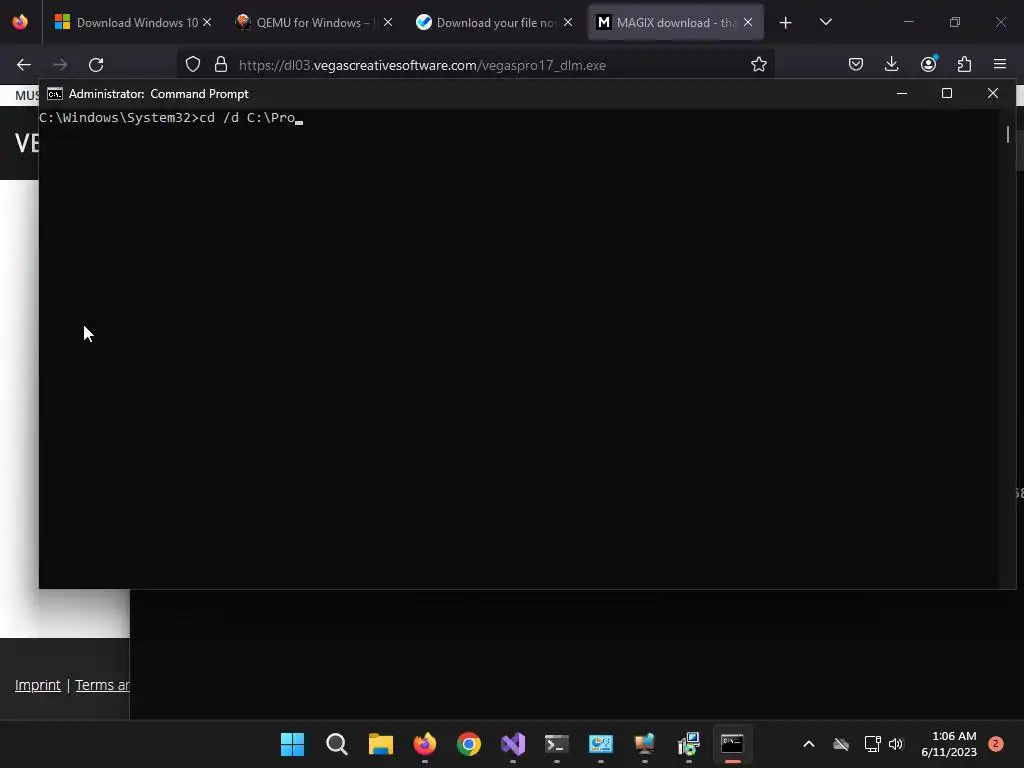Open File Explorer from the taskbar
The height and width of the screenshot is (768, 1024).
tap(381, 744)
